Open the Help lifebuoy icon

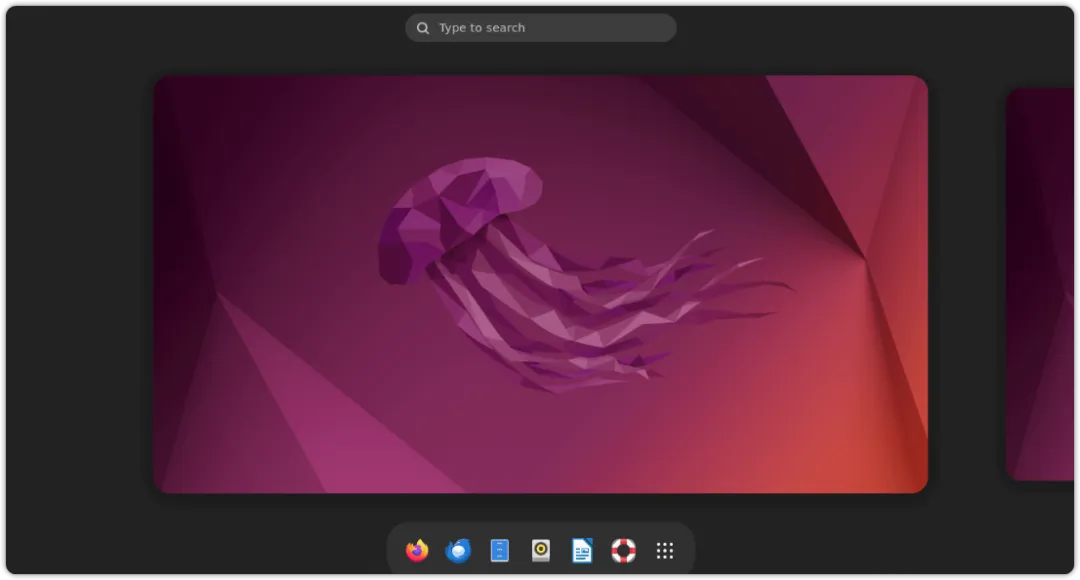click(623, 550)
